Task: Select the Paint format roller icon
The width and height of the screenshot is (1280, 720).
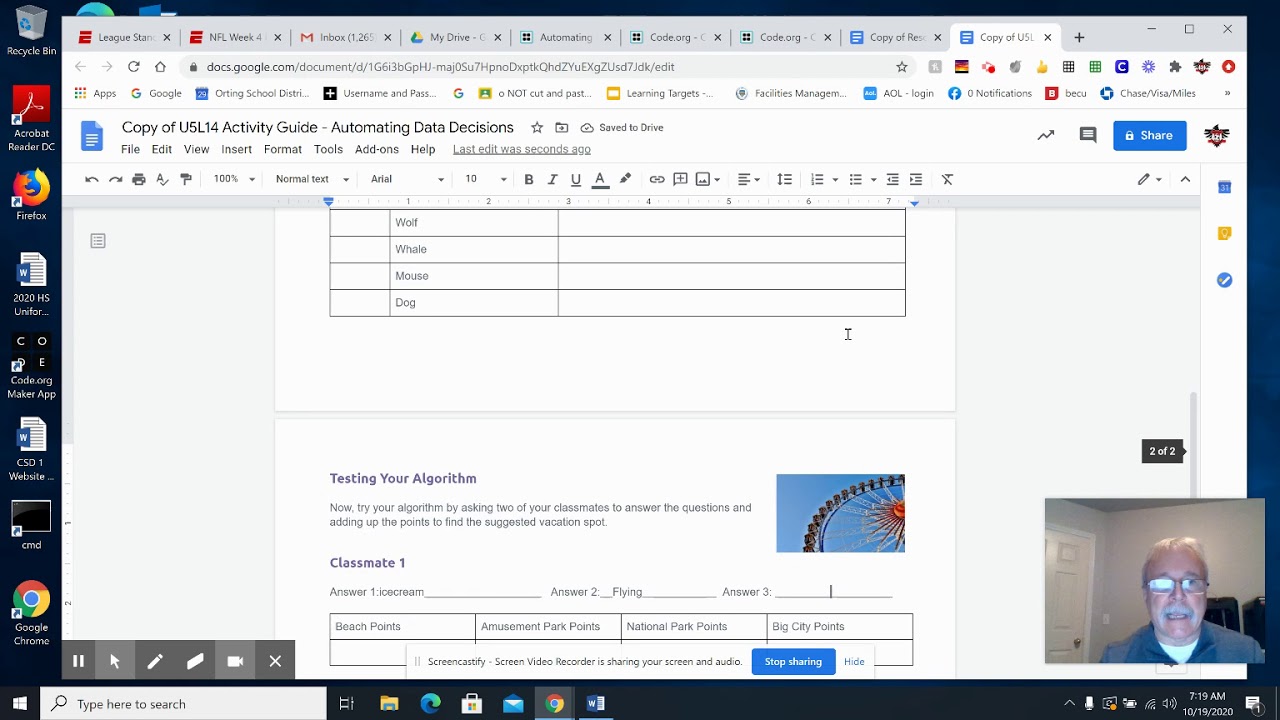Action: point(186,179)
